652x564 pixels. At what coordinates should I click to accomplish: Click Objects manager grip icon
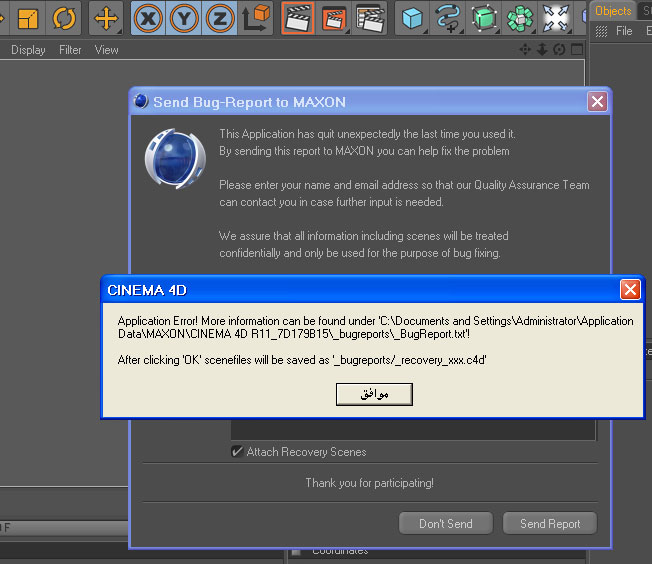(x=601, y=31)
